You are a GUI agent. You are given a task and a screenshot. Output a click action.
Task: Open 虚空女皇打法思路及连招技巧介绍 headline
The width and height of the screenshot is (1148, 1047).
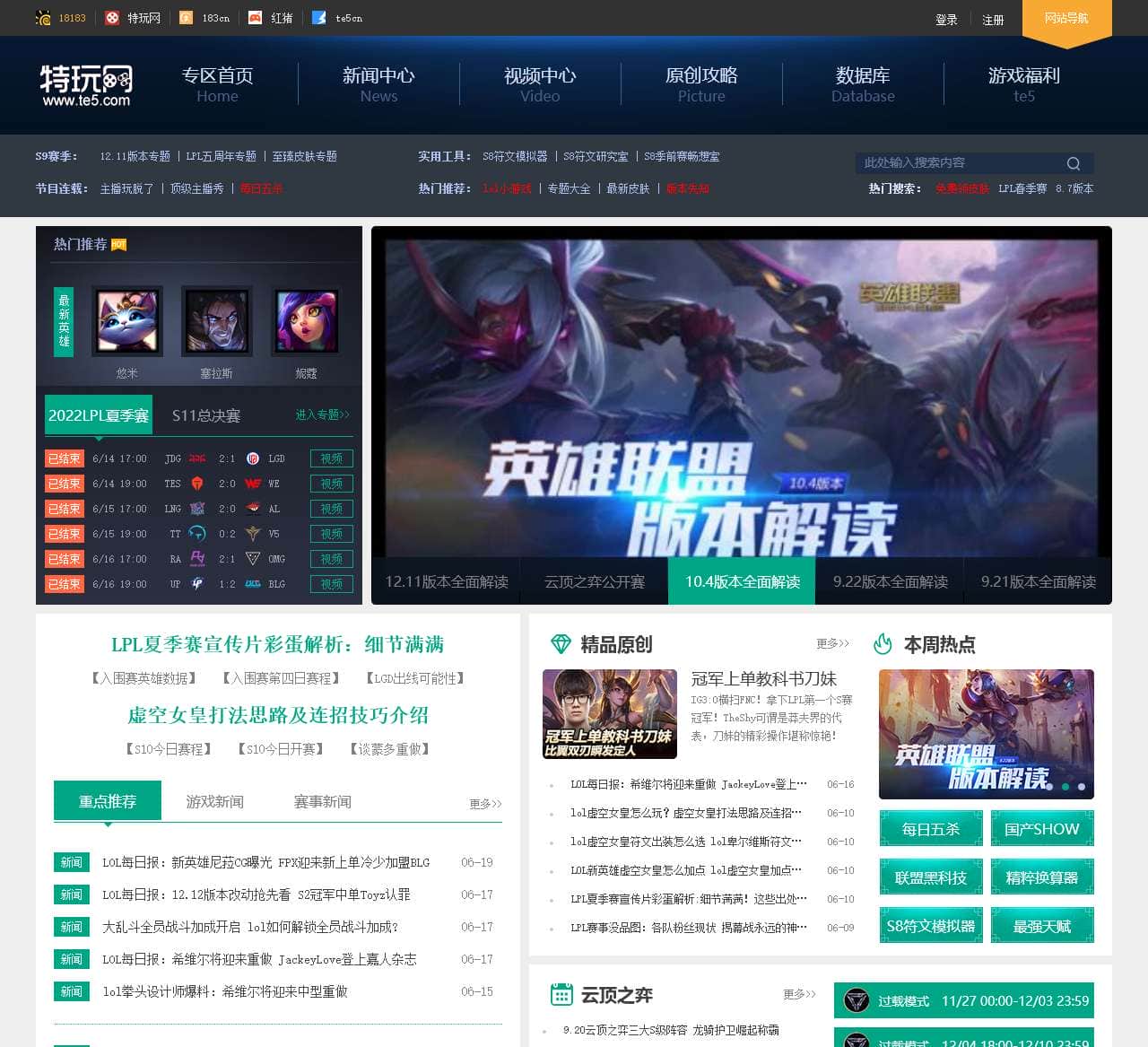coord(278,715)
